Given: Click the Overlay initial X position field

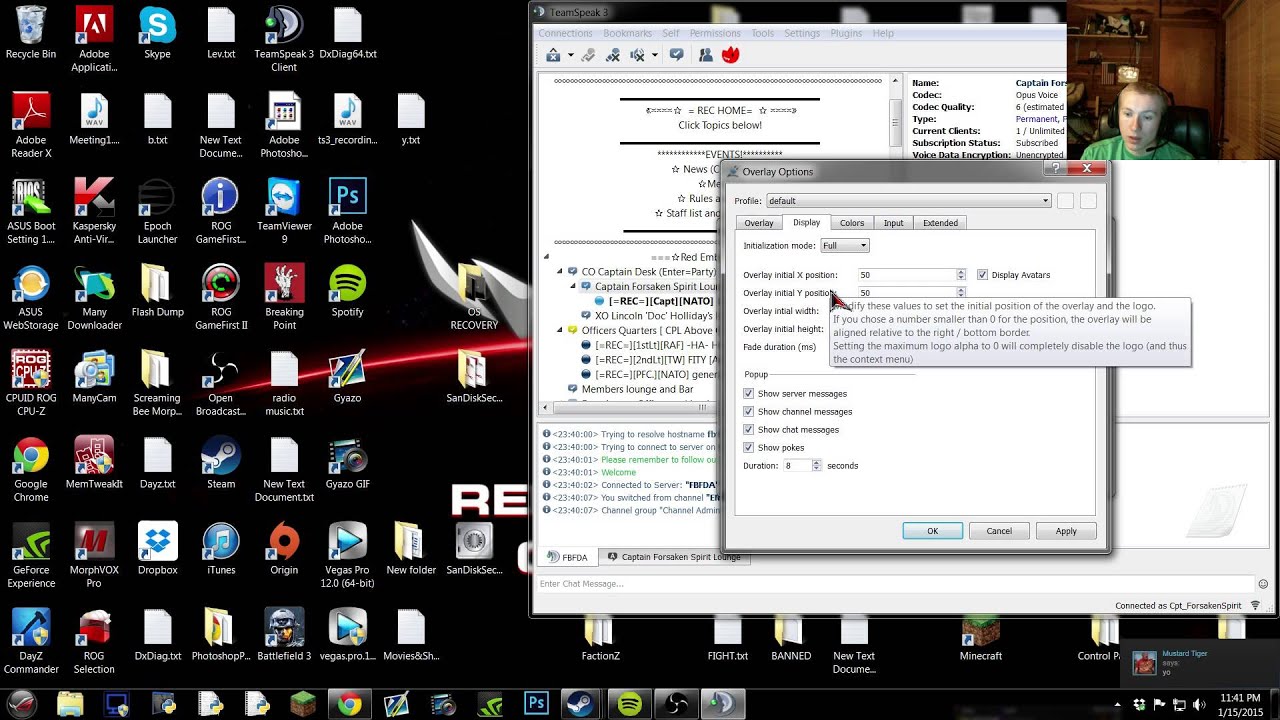Looking at the screenshot, I should tap(906, 275).
